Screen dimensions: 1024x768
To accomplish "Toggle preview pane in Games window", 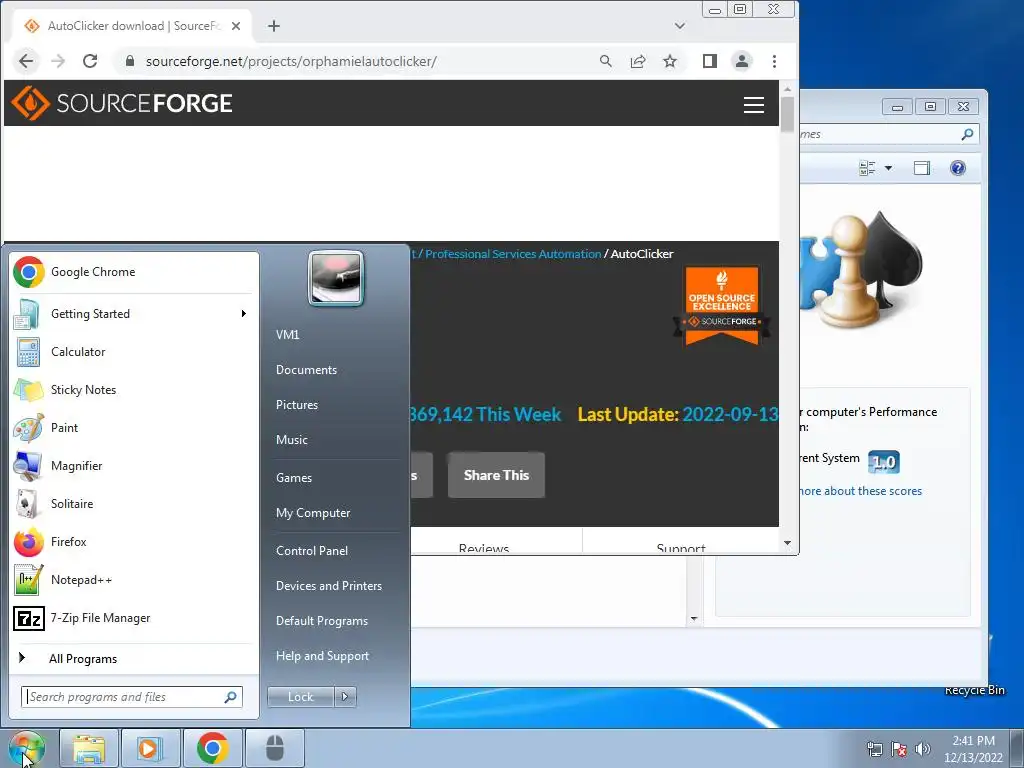I will 922,168.
